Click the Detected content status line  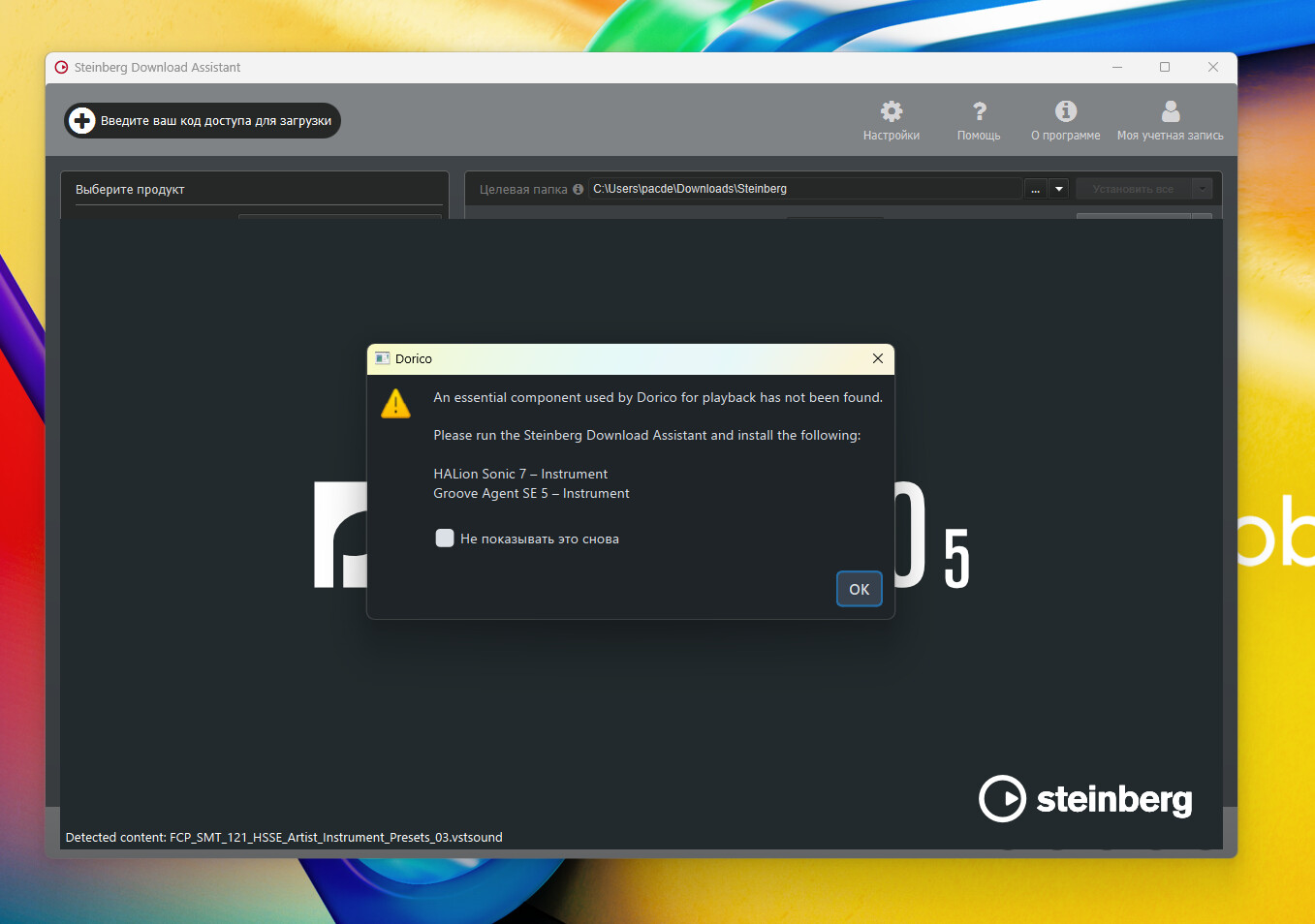(284, 838)
